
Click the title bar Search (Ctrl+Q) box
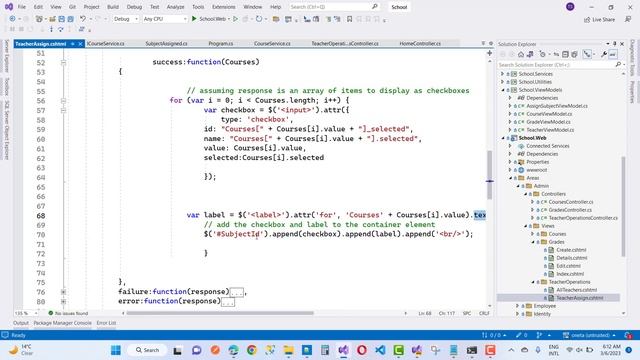coord(334,7)
